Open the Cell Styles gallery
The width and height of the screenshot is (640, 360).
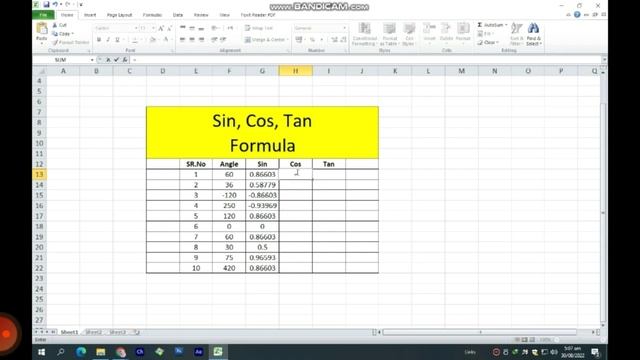click(x=409, y=34)
